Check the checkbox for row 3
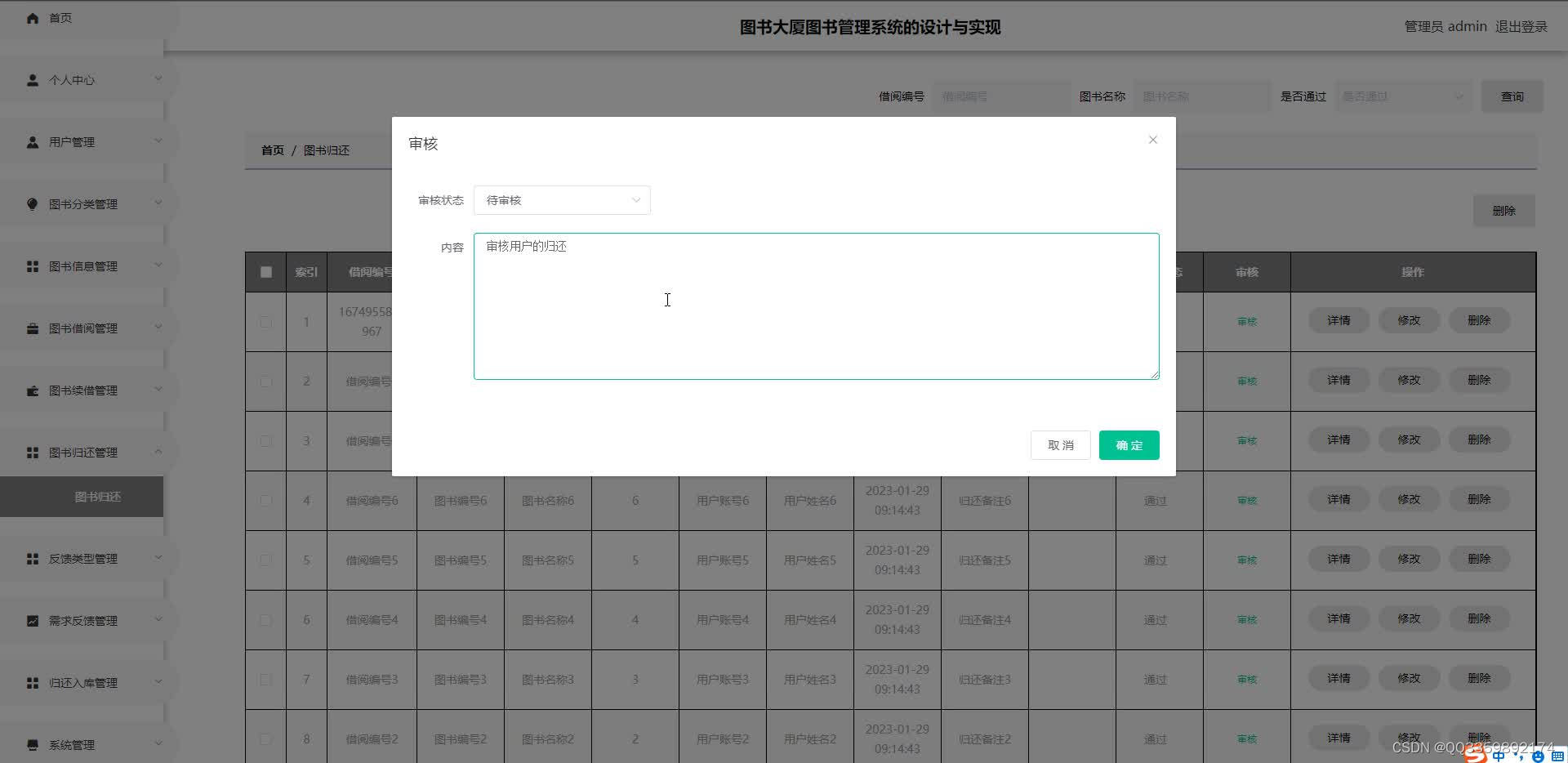1568x763 pixels. 266,441
